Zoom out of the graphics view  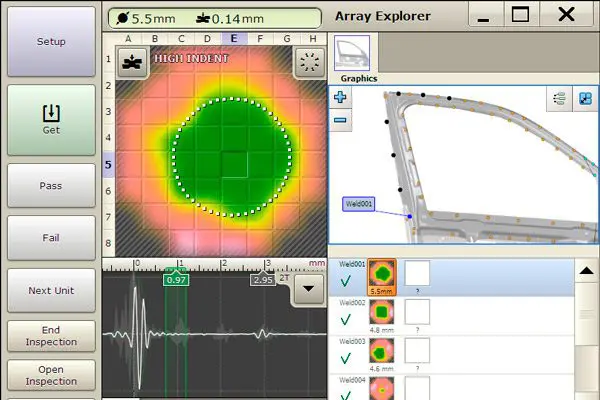[341, 120]
